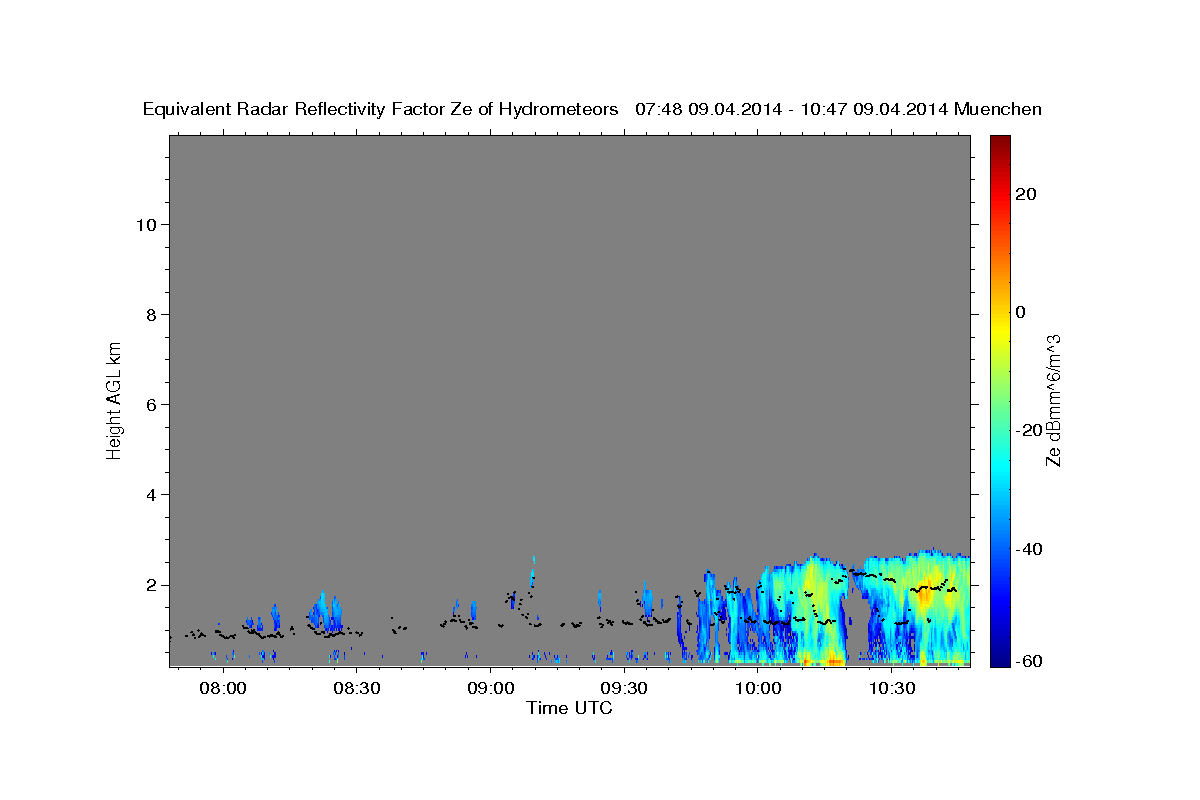1200x800 pixels.
Task: Click the colorbar tick label 20
Action: (x=1025, y=194)
